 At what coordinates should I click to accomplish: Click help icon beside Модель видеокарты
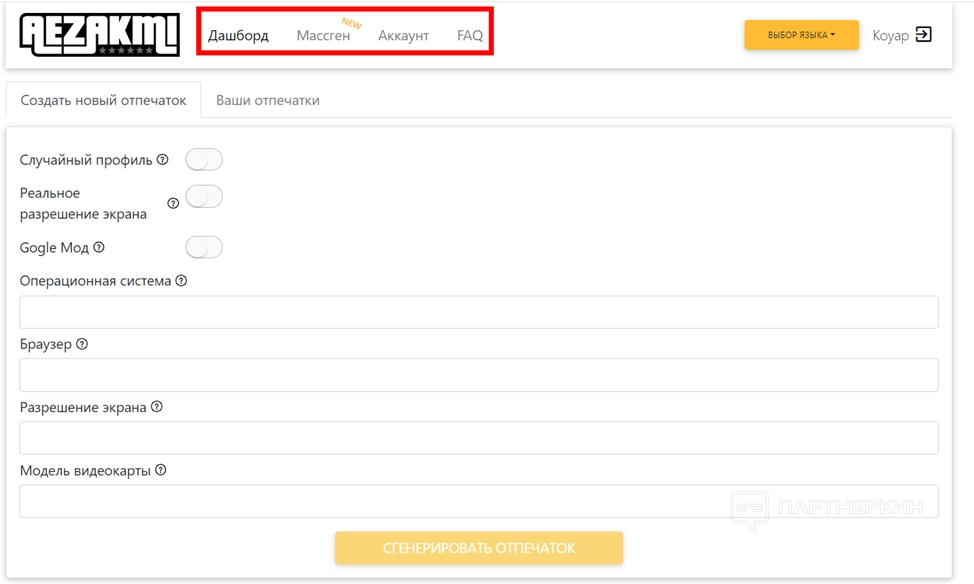[x=161, y=470]
